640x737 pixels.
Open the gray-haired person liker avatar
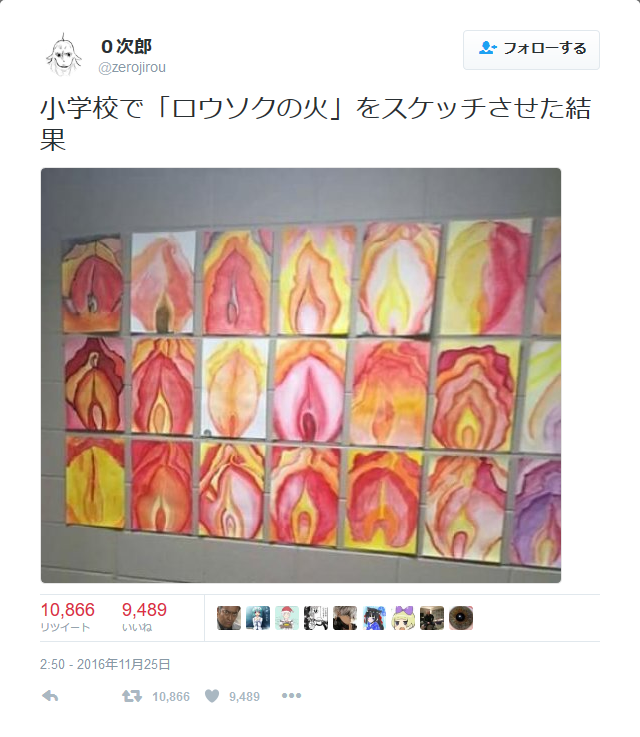345,618
